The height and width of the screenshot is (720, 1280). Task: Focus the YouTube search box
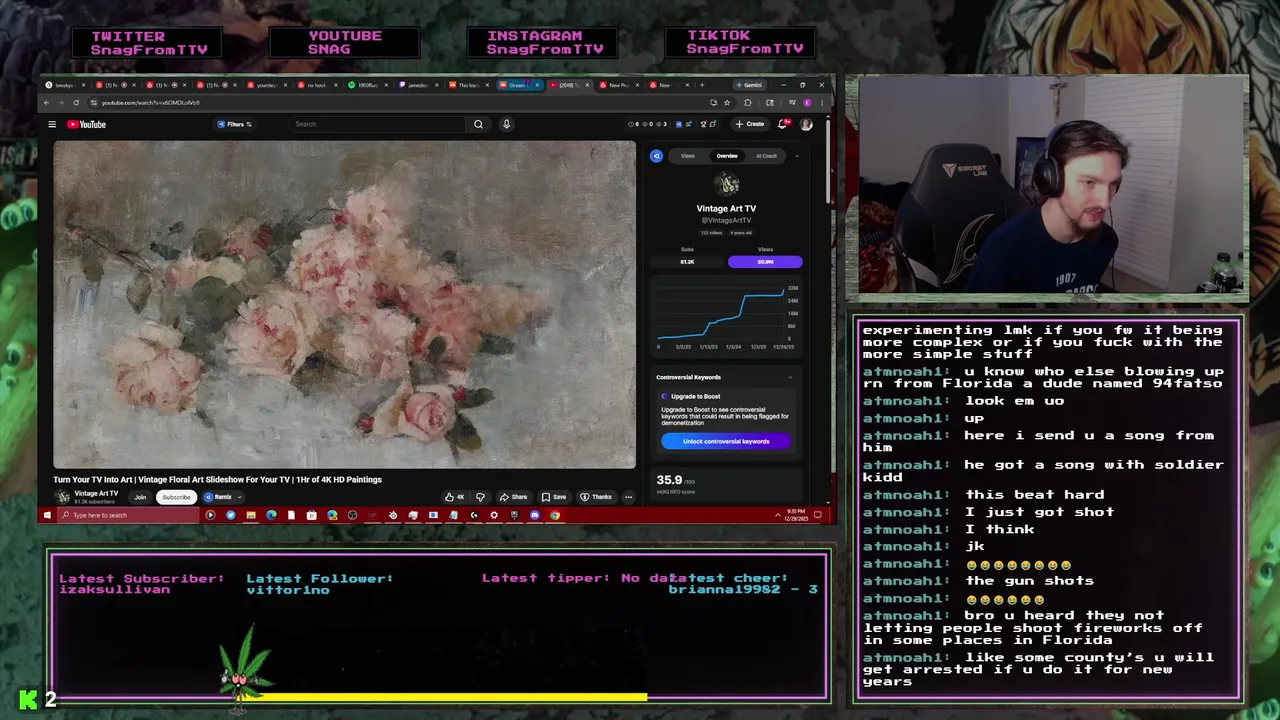click(378, 124)
